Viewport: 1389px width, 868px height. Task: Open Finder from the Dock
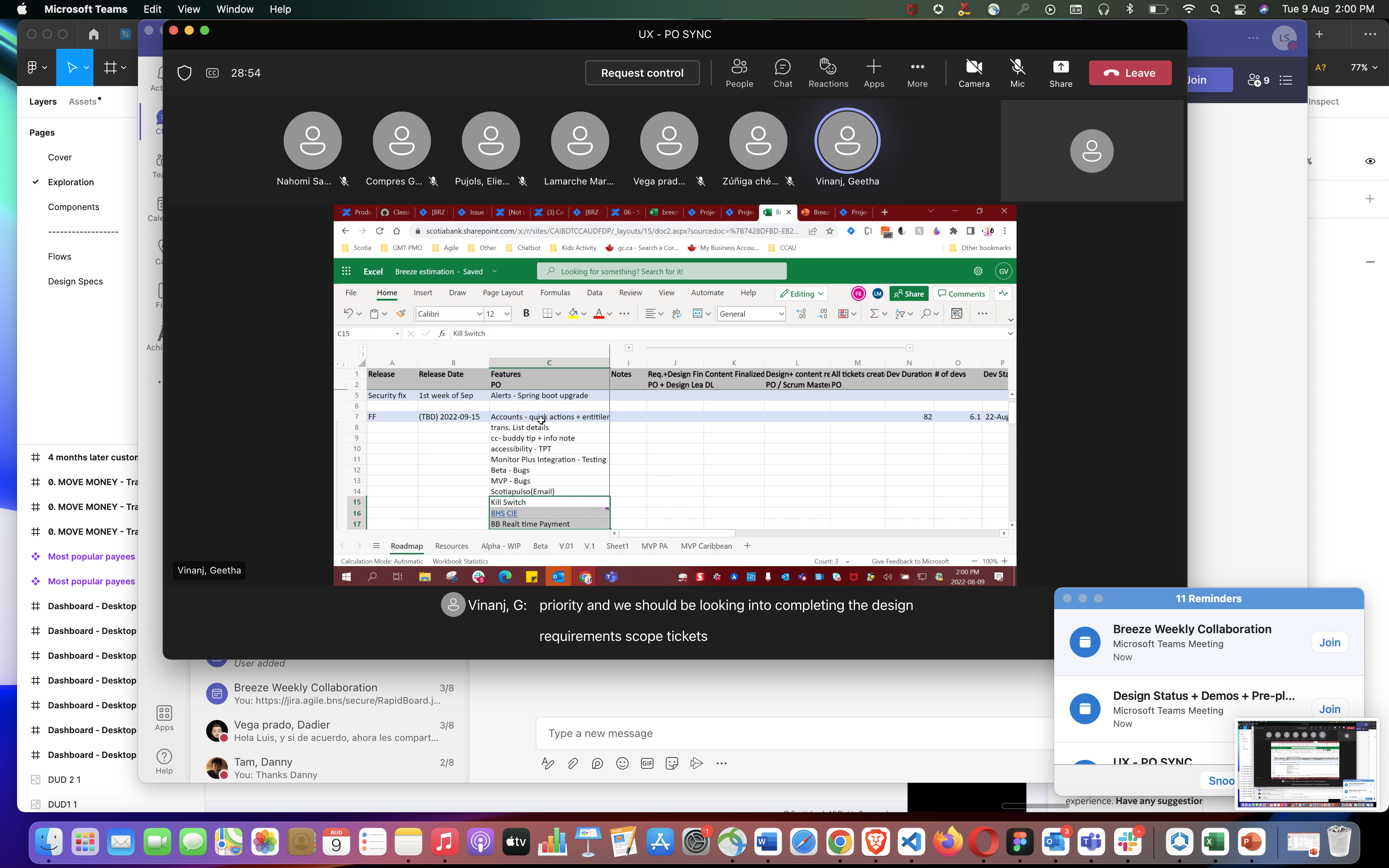(49, 842)
